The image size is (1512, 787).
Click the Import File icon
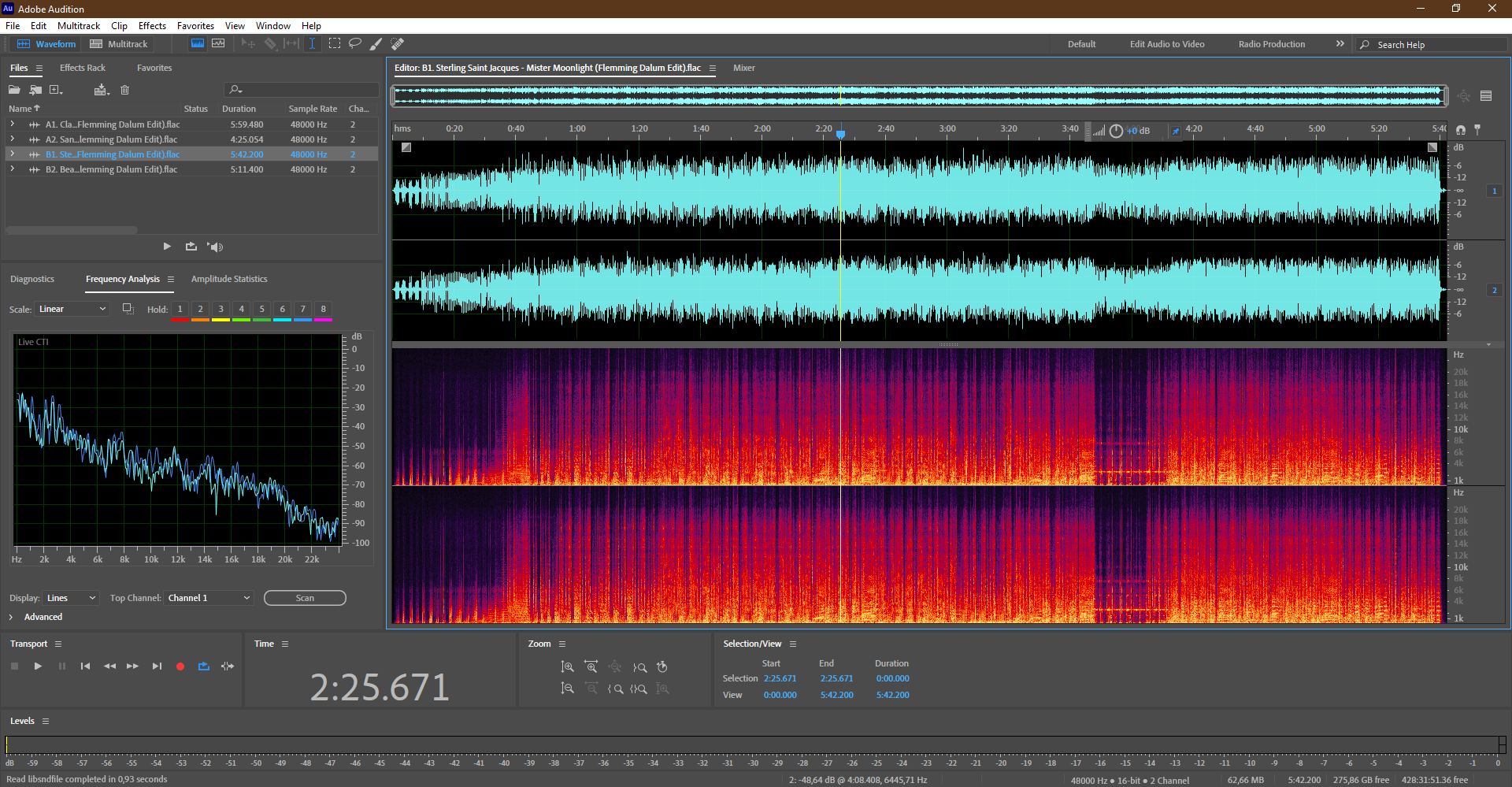tap(35, 90)
